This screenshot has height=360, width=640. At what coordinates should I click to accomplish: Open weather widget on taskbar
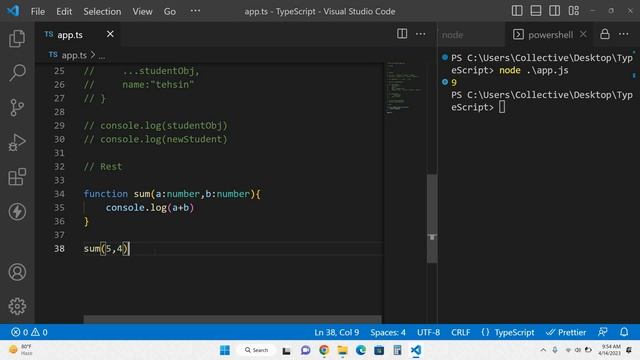(20, 350)
